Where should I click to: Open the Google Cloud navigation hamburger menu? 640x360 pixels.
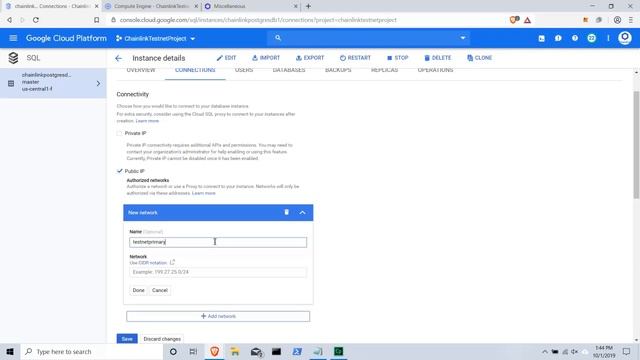click(13, 38)
